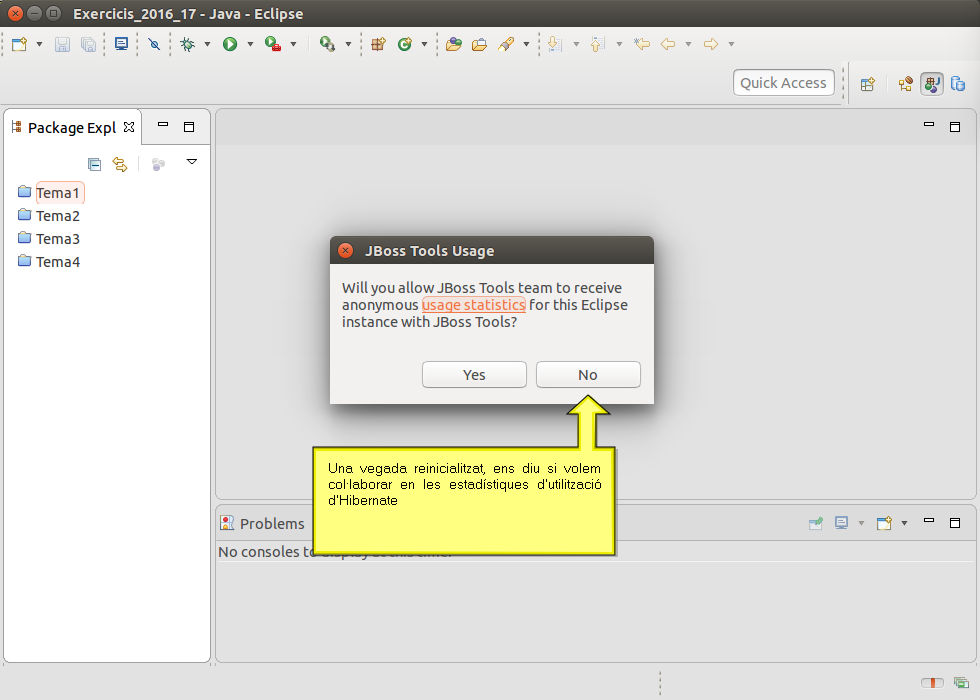This screenshot has height=700, width=980.
Task: Click the New Java Package icon
Action: point(378,44)
